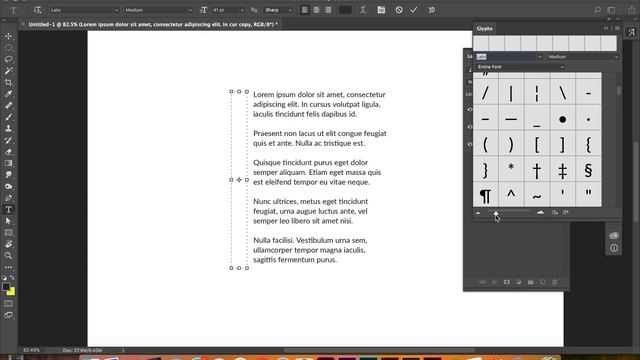
Task: Select the Gradient tool
Action: click(8, 163)
